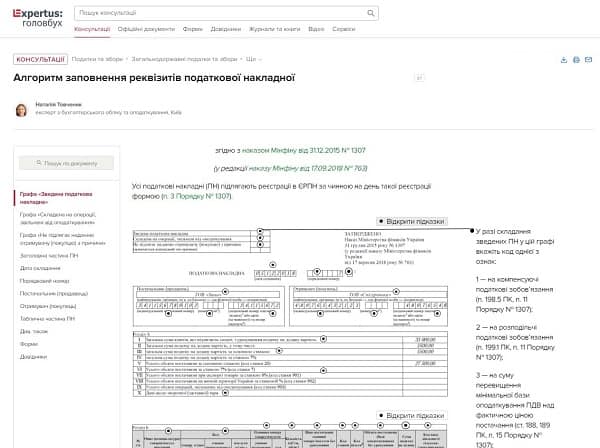Viewport: 600px width, 448px height.
Task: Select sidebar item 'Графа «Складена на операції...»'
Action: 58,218
